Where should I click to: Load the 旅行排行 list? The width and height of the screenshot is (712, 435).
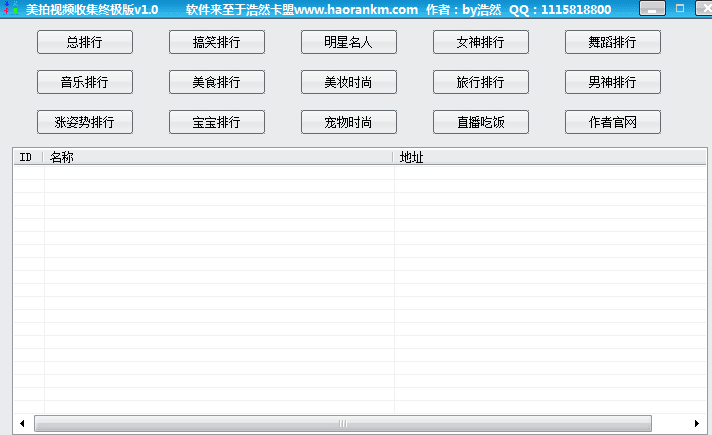point(481,82)
